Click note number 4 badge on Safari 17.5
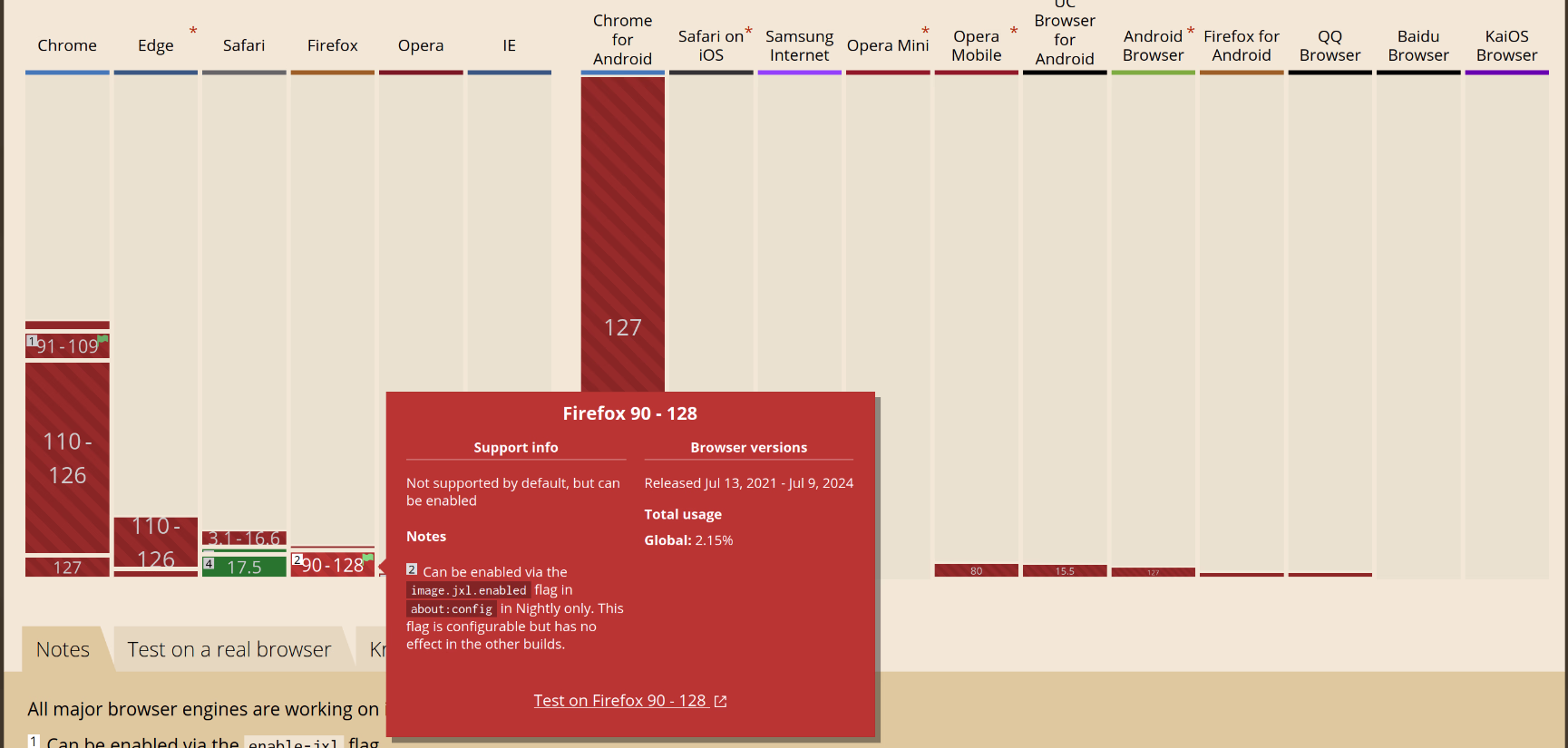1568x748 pixels. (209, 564)
